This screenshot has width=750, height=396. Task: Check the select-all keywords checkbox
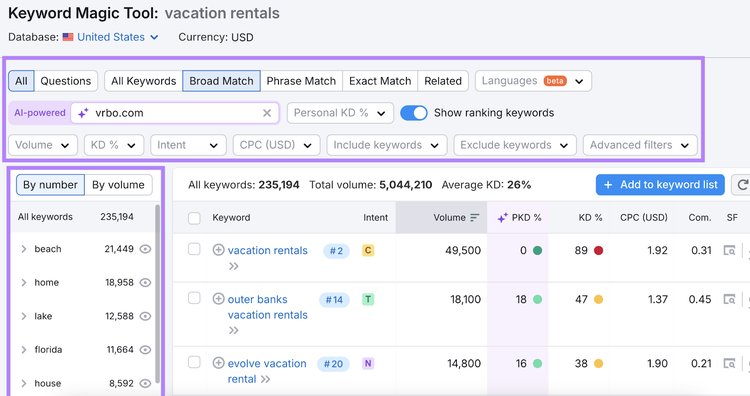tap(194, 218)
